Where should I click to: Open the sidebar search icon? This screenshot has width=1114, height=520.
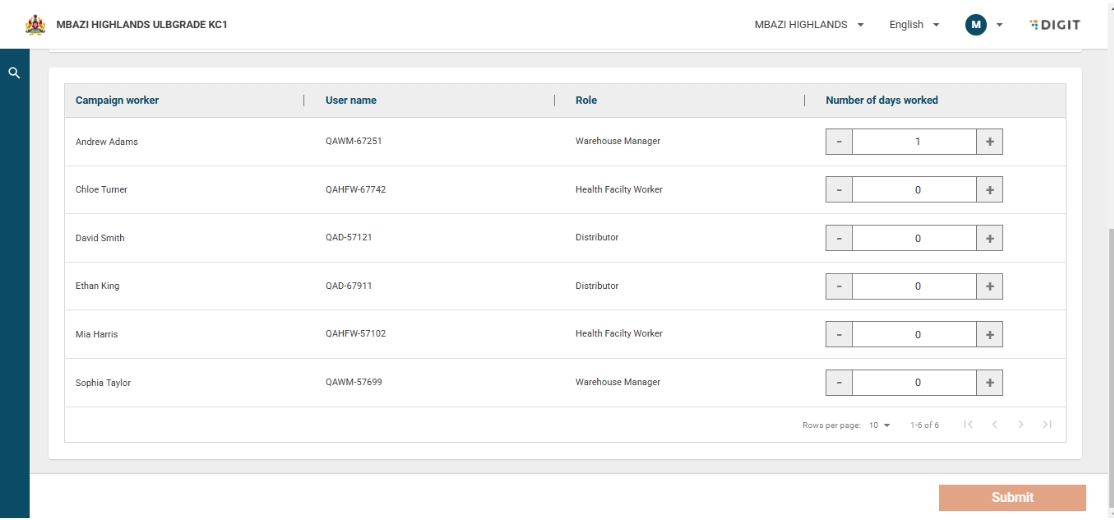tap(14, 73)
